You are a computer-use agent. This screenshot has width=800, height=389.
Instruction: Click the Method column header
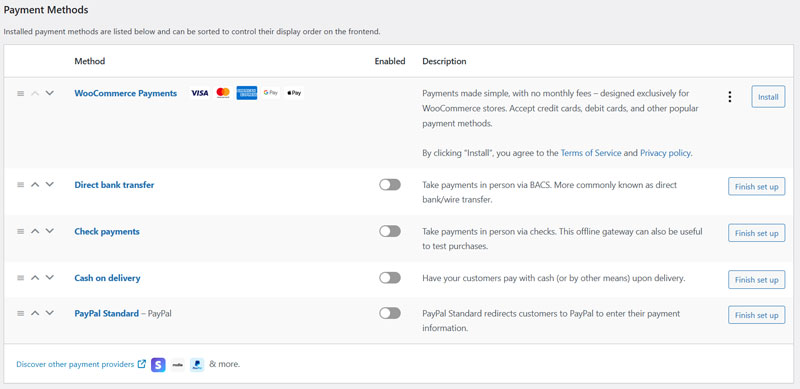coord(90,61)
